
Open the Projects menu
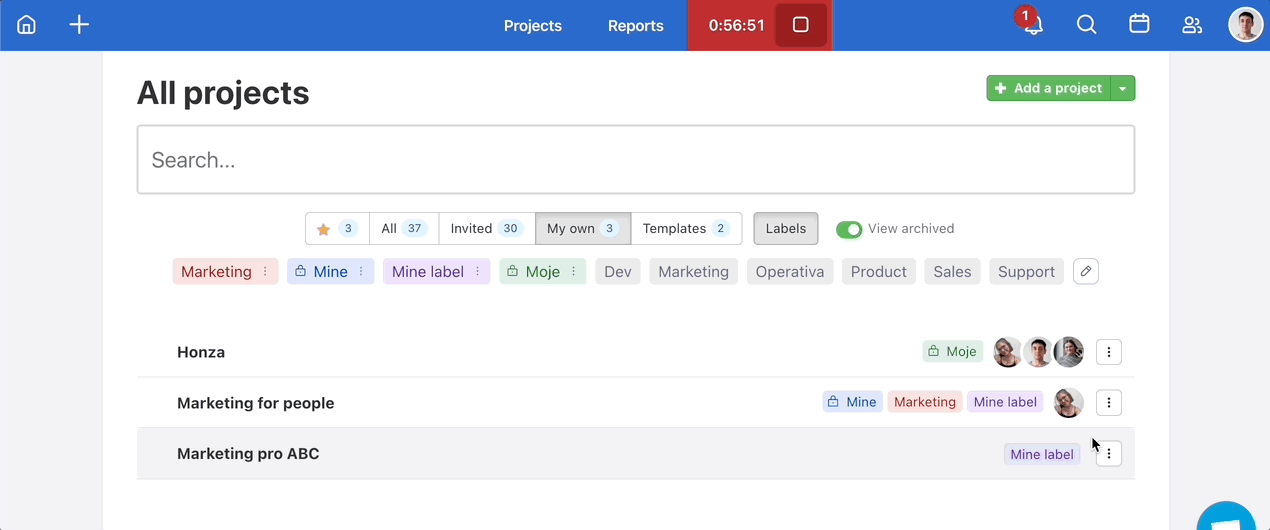[x=533, y=25]
